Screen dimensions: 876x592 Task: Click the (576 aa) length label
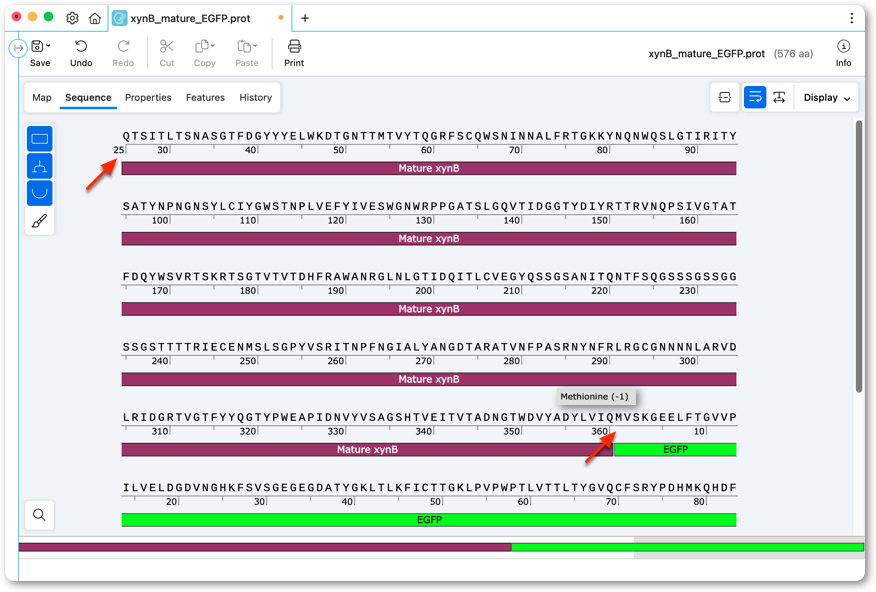793,54
